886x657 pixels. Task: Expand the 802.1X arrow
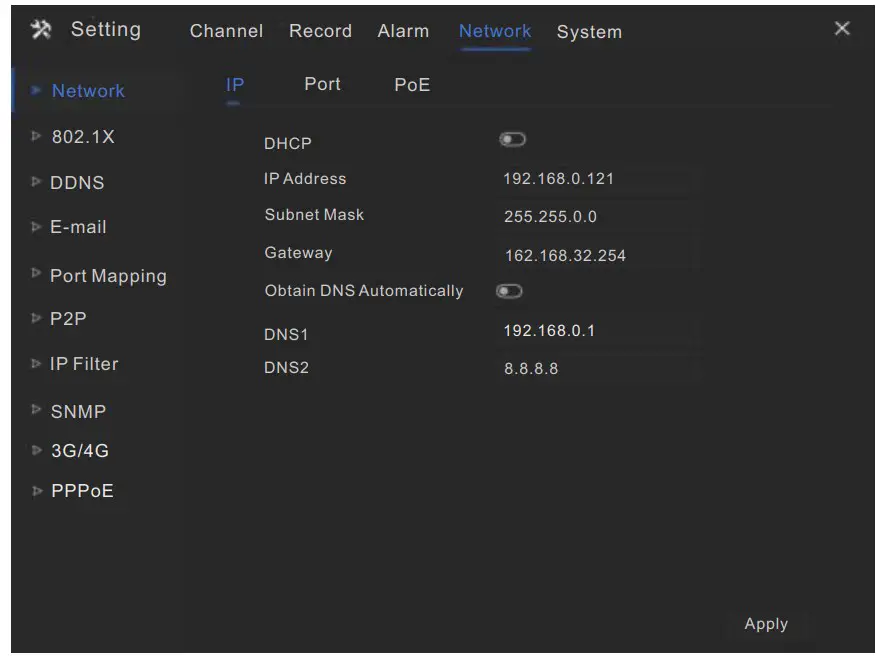[x=37, y=137]
